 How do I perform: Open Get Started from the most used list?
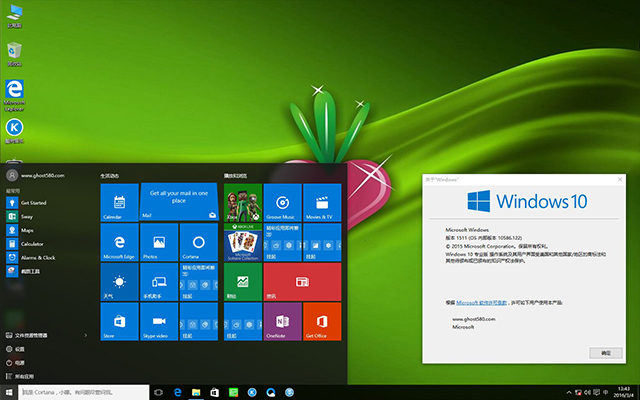[34, 201]
